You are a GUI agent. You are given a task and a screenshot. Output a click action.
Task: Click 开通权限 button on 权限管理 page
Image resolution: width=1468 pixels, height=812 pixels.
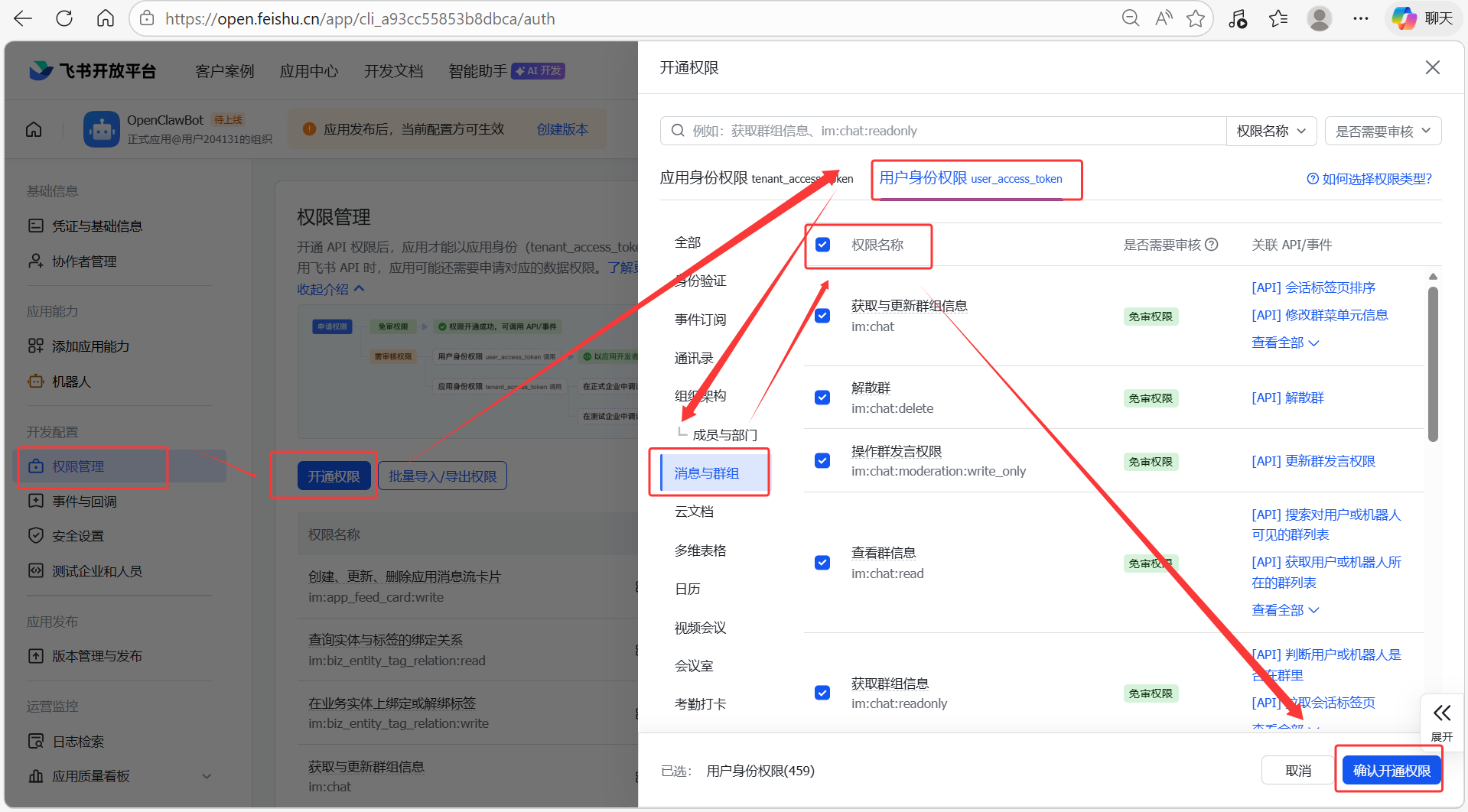pyautogui.click(x=334, y=476)
